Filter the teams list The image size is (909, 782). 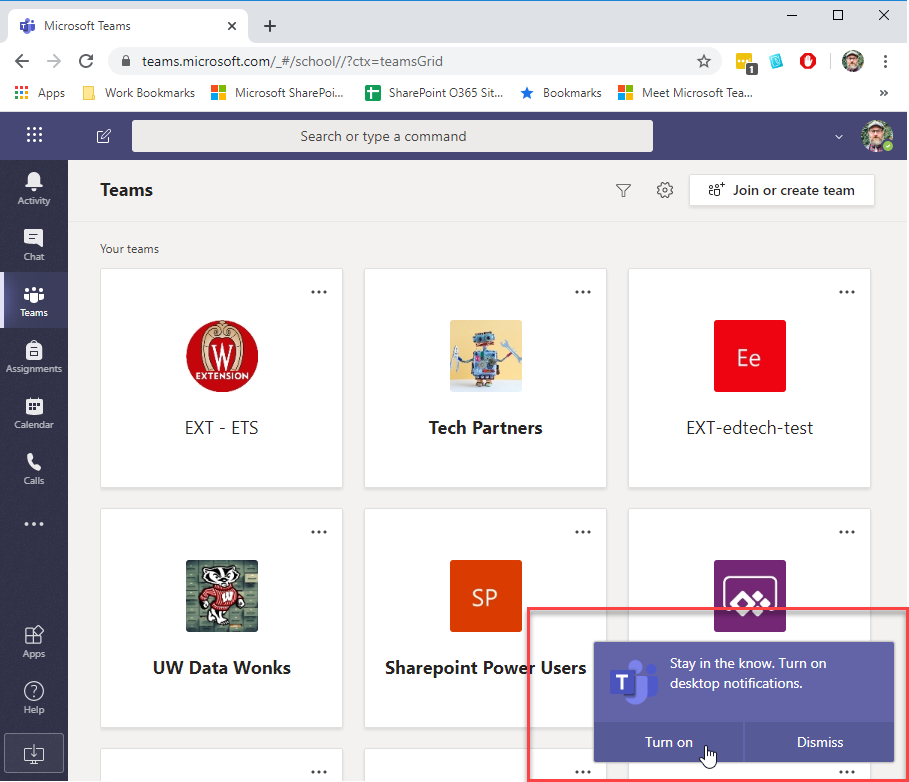click(x=623, y=190)
